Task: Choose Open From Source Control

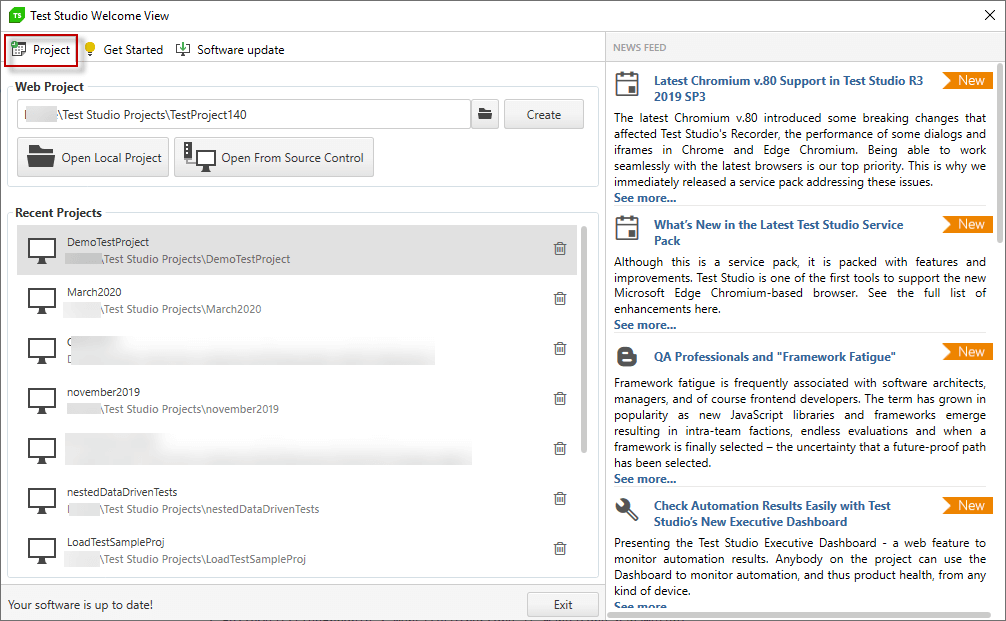Action: [x=274, y=157]
